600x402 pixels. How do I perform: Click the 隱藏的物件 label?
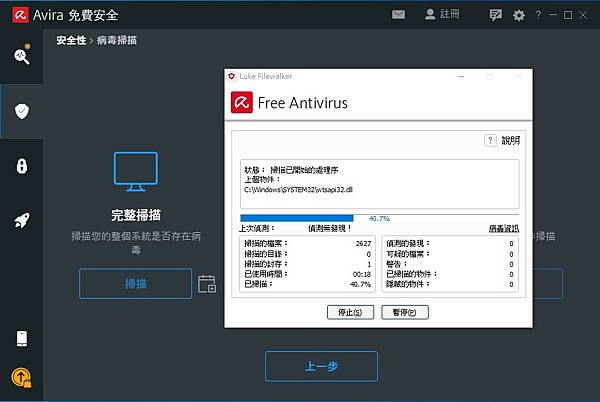[408, 284]
